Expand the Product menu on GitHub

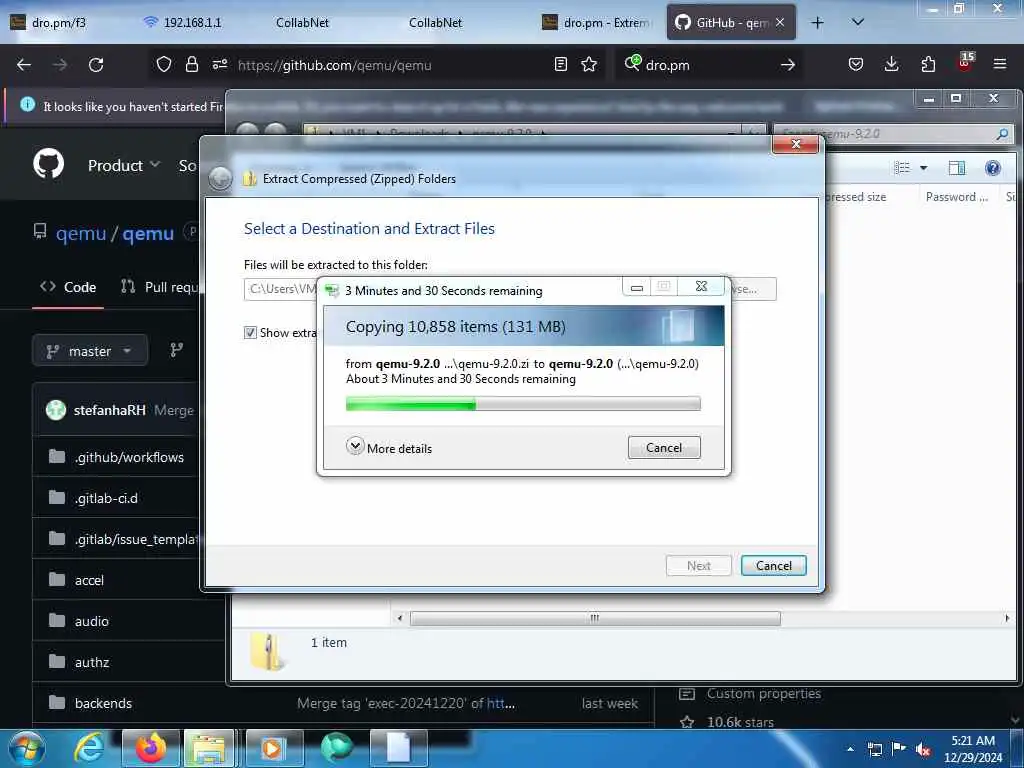tap(124, 165)
